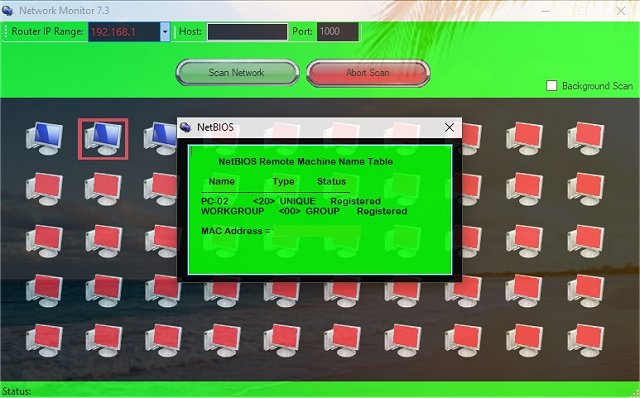Select the highlighted blue computer with red border

point(103,139)
